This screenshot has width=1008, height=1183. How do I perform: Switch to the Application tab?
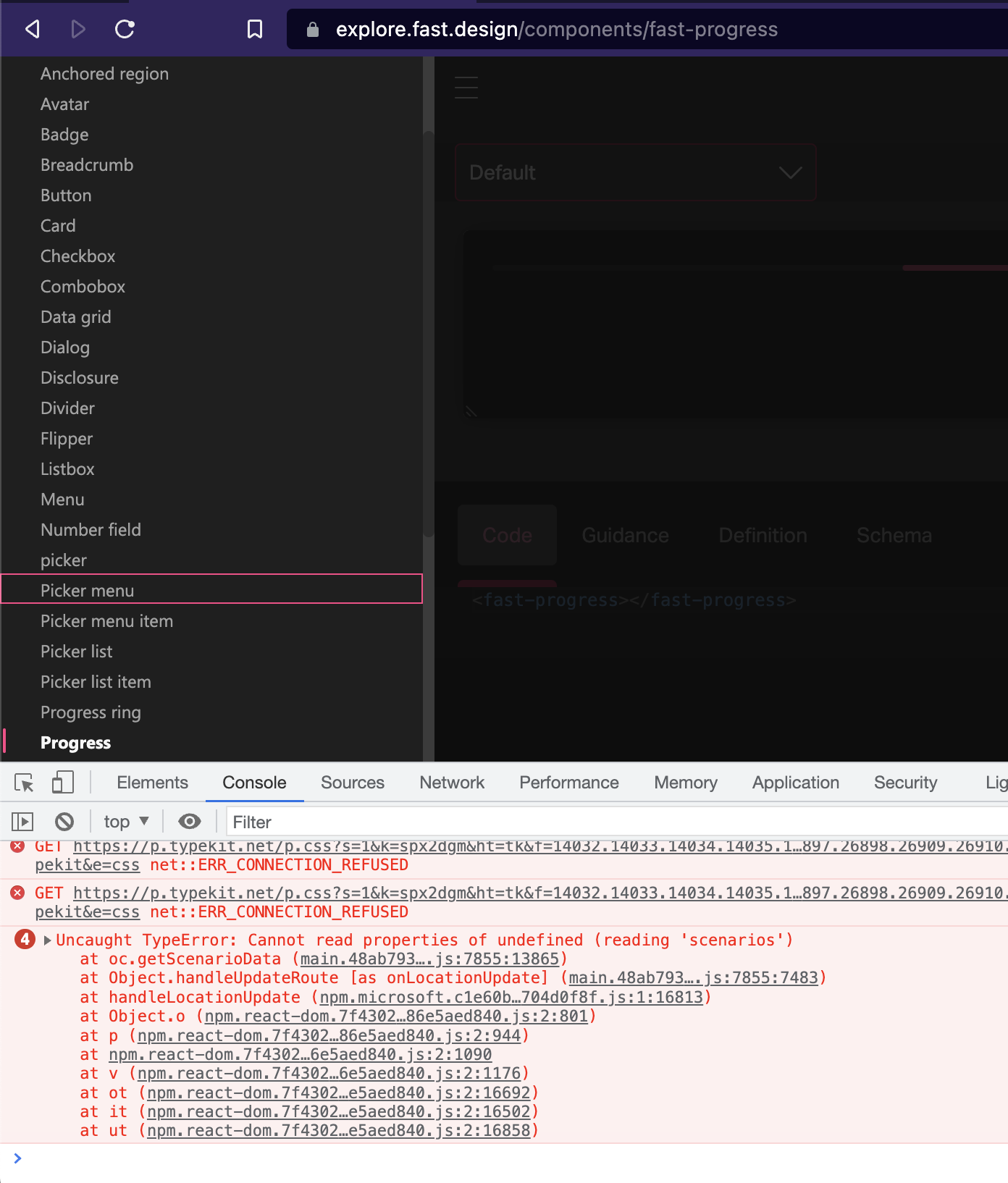(x=796, y=783)
